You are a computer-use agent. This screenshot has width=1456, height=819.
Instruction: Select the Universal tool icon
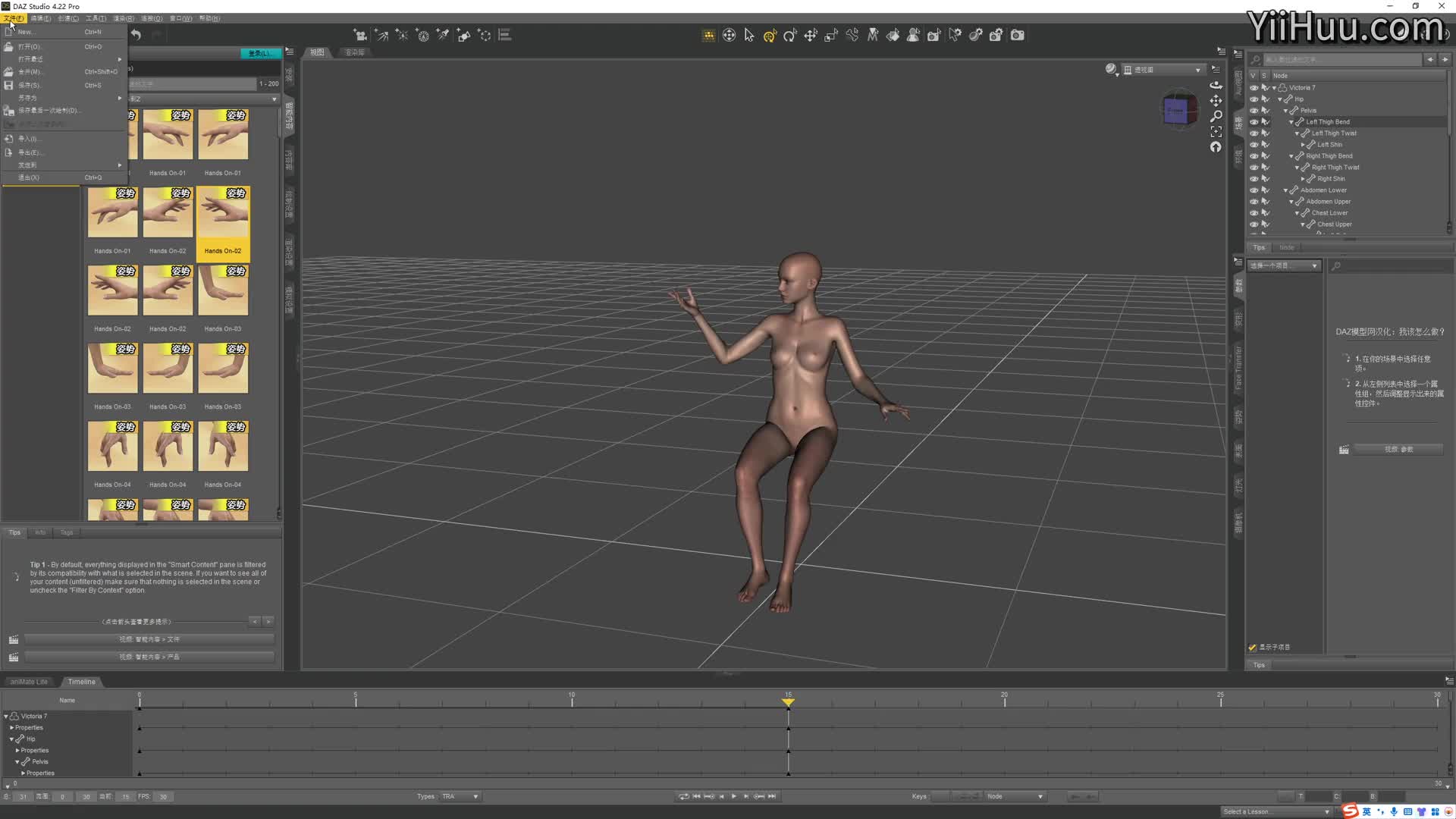(x=770, y=36)
